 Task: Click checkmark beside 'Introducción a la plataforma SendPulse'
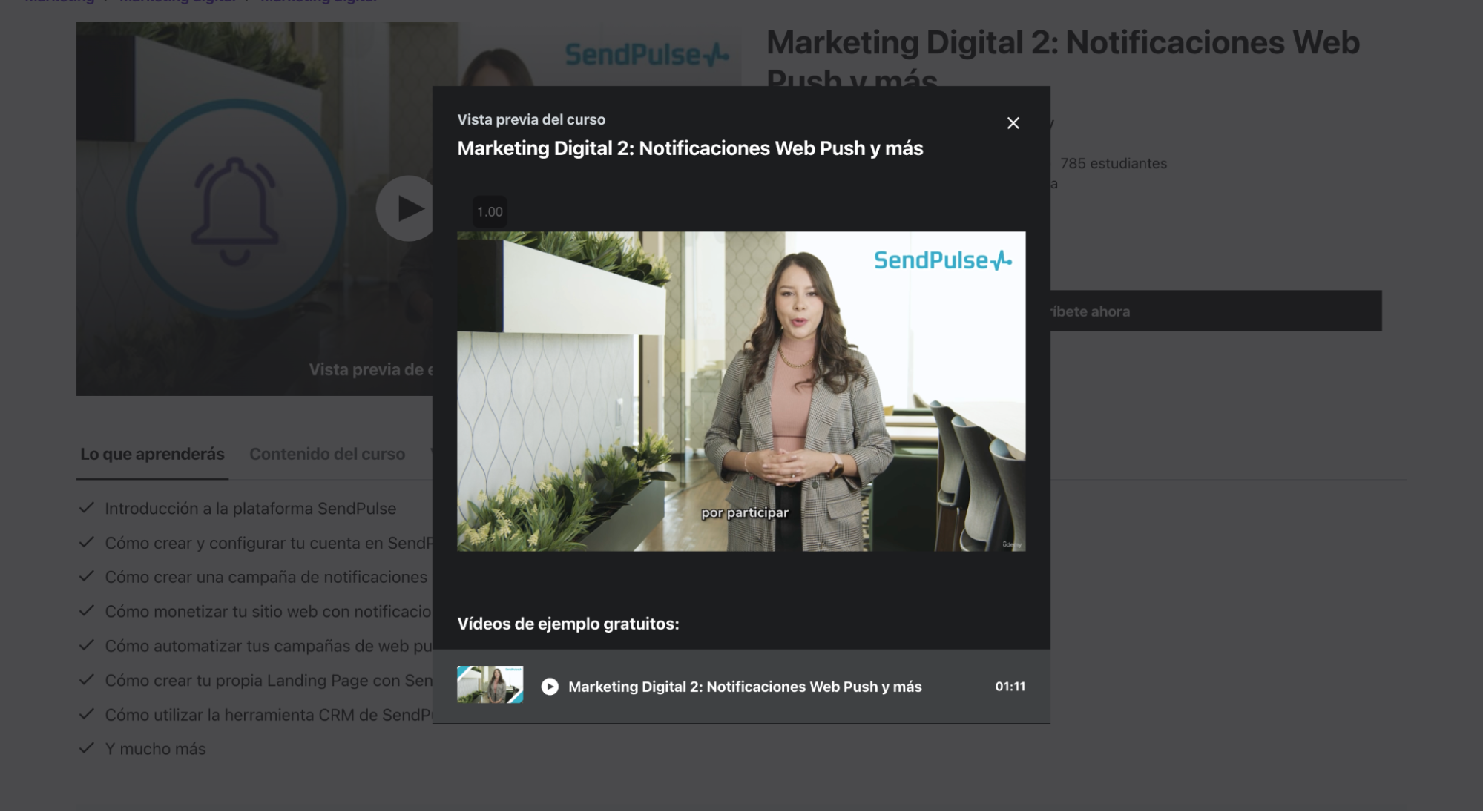[x=86, y=508]
